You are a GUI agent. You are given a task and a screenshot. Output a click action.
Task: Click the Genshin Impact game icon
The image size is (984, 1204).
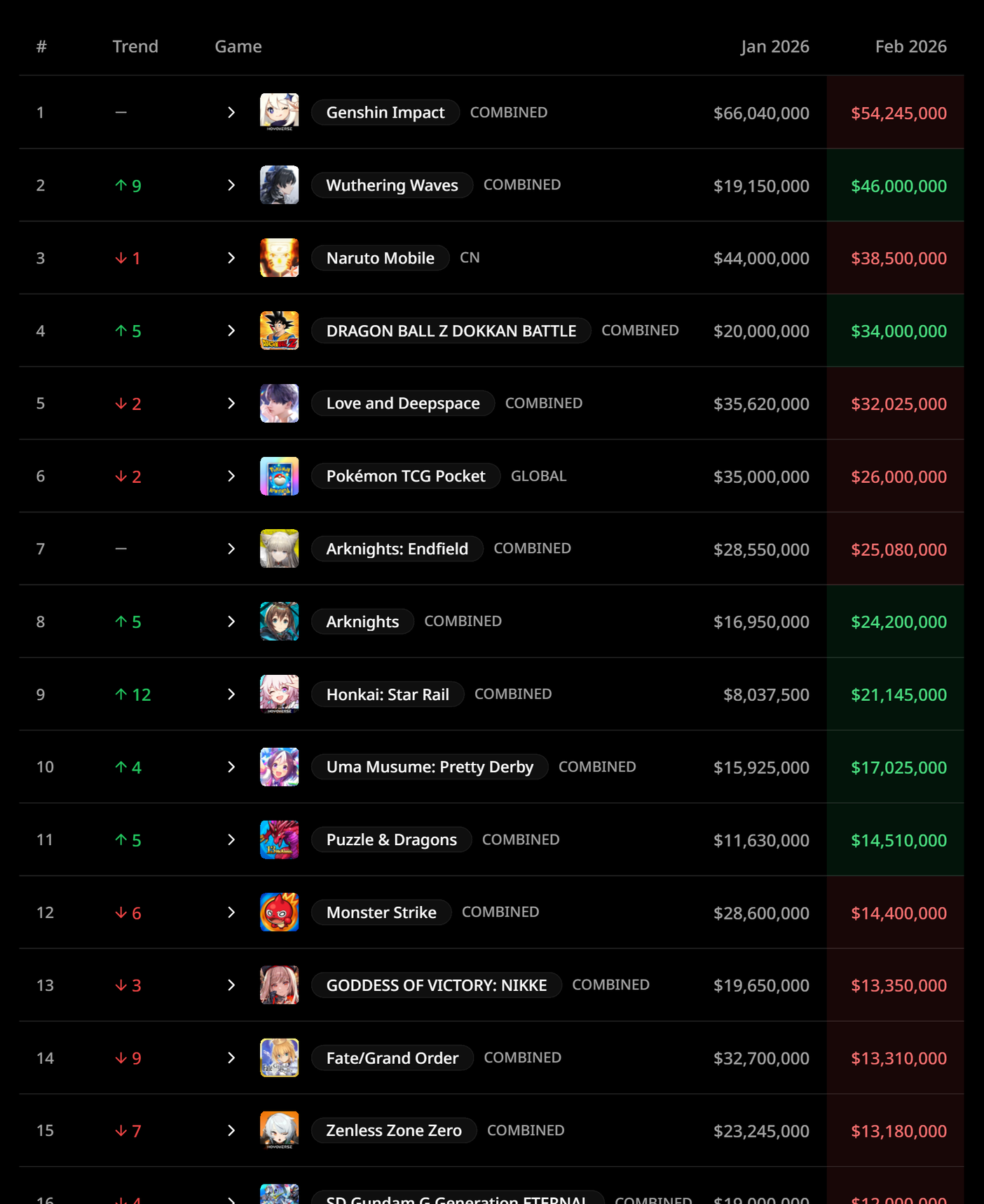279,112
